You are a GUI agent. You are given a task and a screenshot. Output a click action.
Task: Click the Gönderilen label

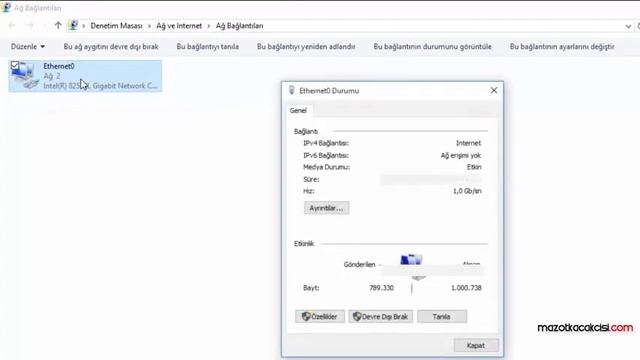[359, 264]
